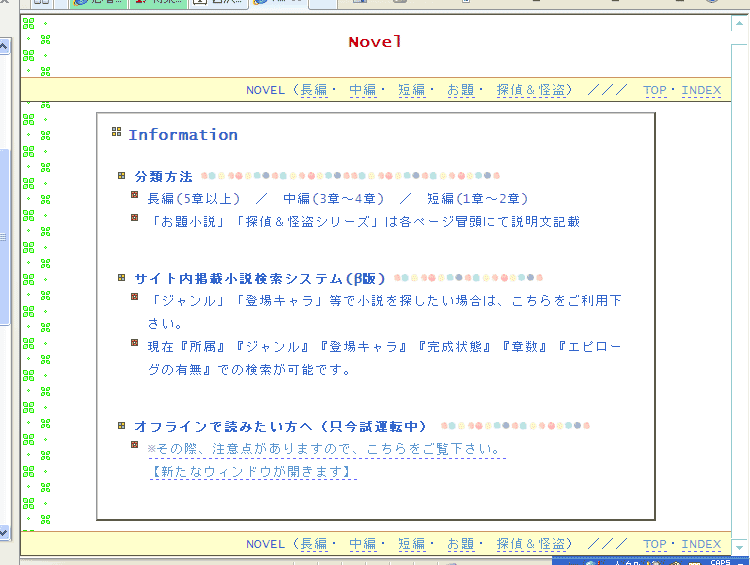Screen dimensions: 750x565
Task: Go to TOP via footer navigation bar
Action: tap(655, 544)
